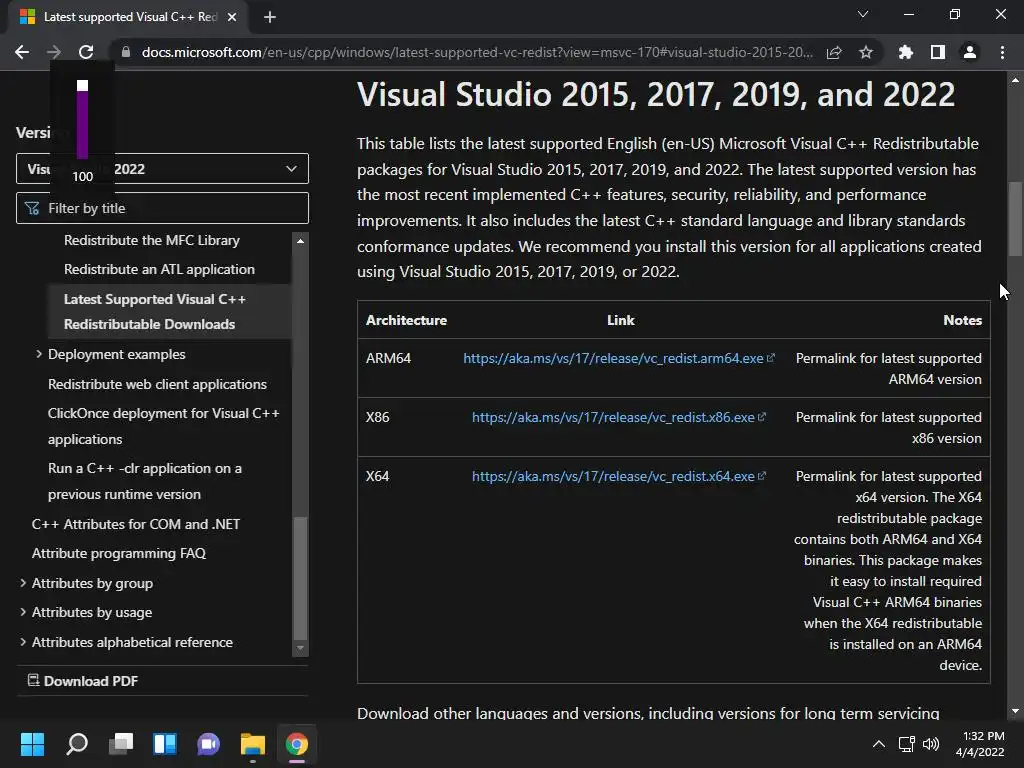Focus the Filter by title field
The height and width of the screenshot is (768, 1024).
coord(162,208)
